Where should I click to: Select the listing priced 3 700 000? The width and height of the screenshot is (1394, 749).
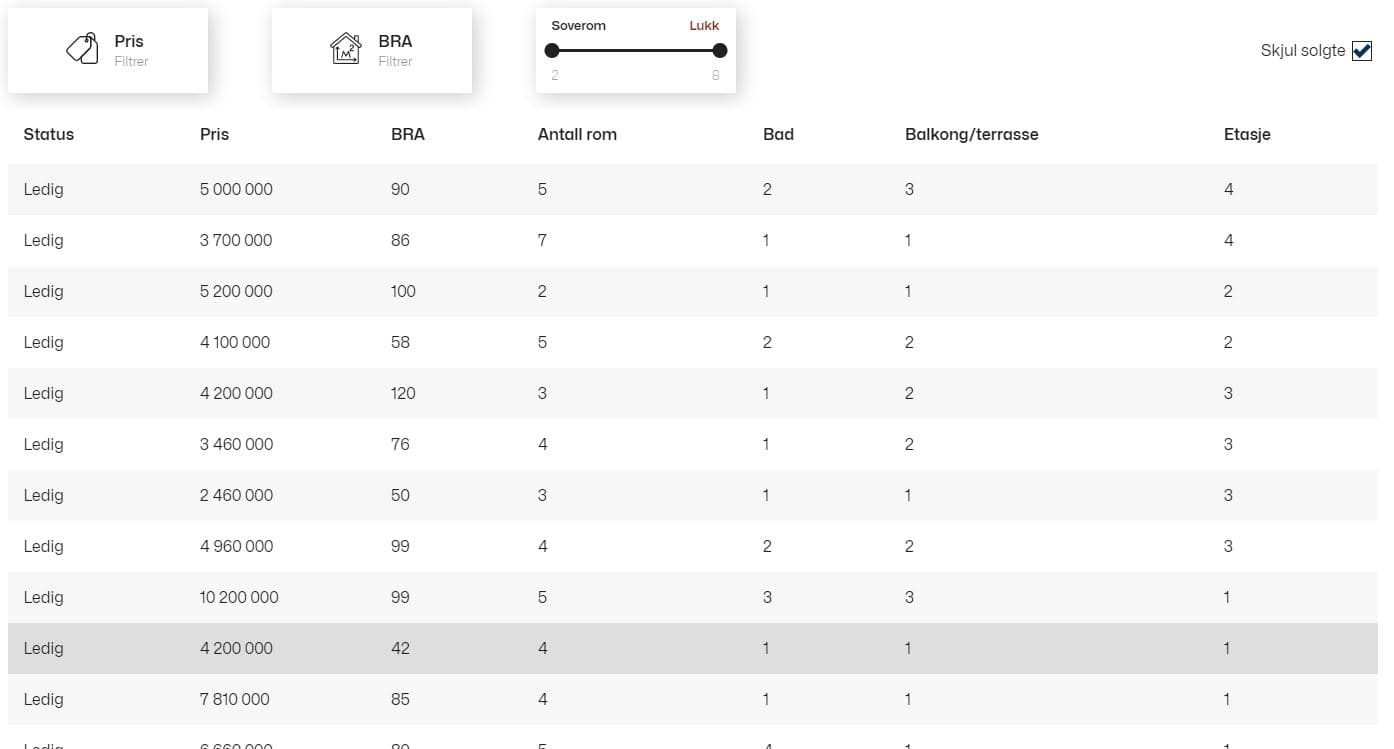693,240
